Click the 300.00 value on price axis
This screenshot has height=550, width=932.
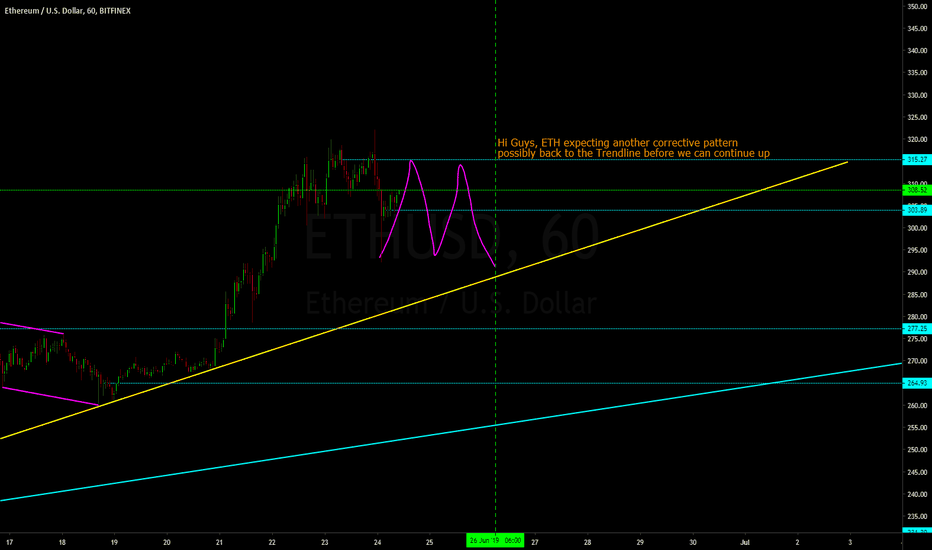point(917,228)
